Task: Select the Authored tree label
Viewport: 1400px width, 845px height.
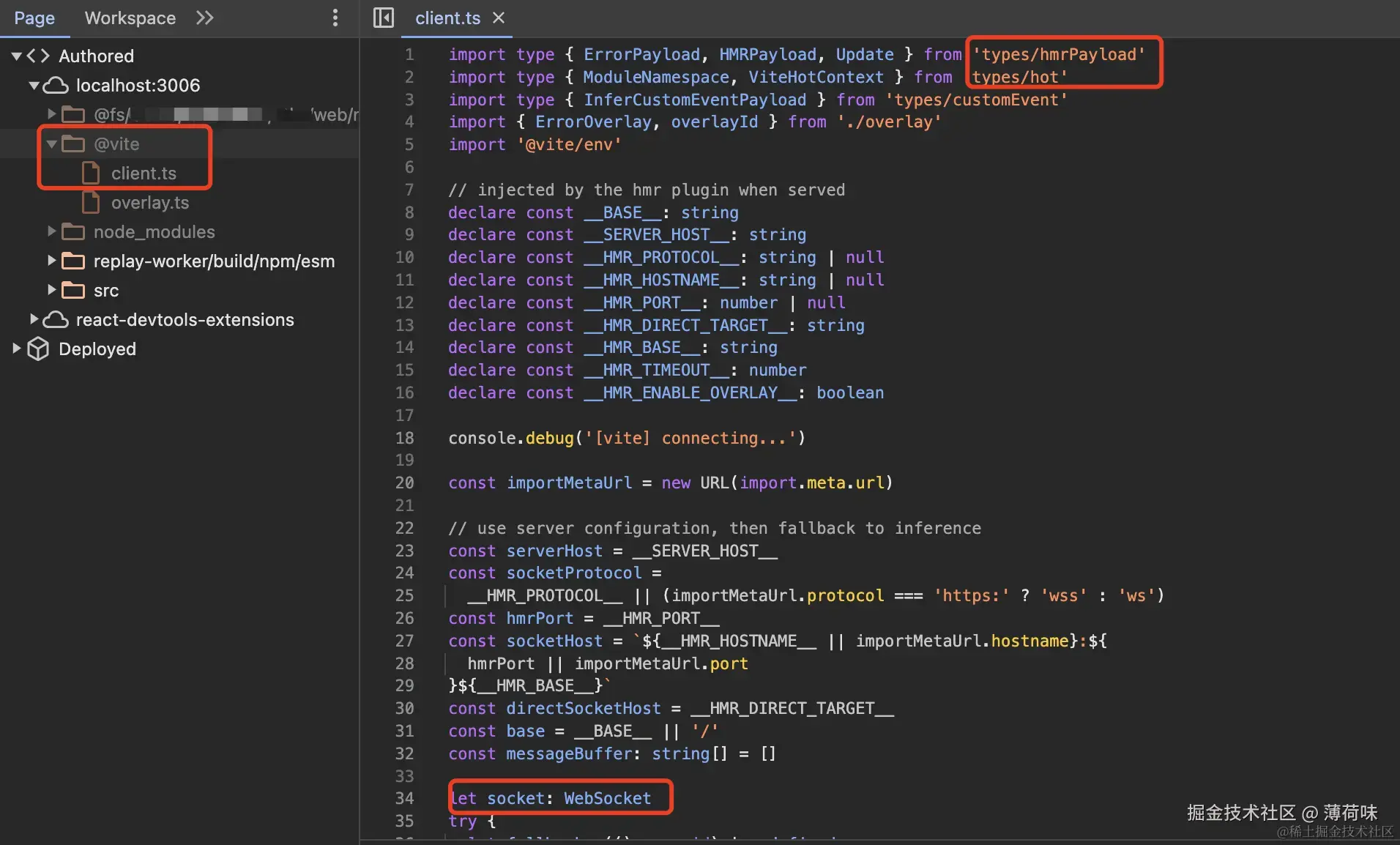Action: 97,56
